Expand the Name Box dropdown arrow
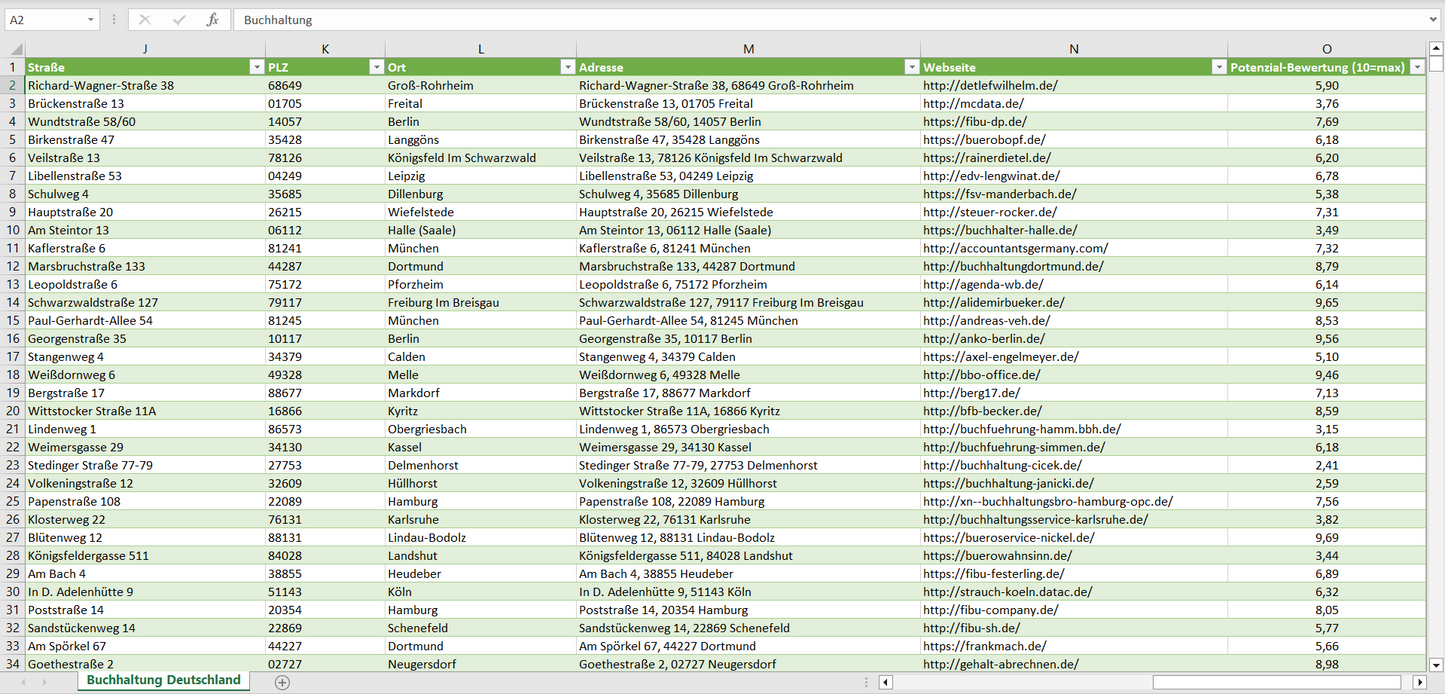This screenshot has height=694, width=1445. [x=91, y=20]
